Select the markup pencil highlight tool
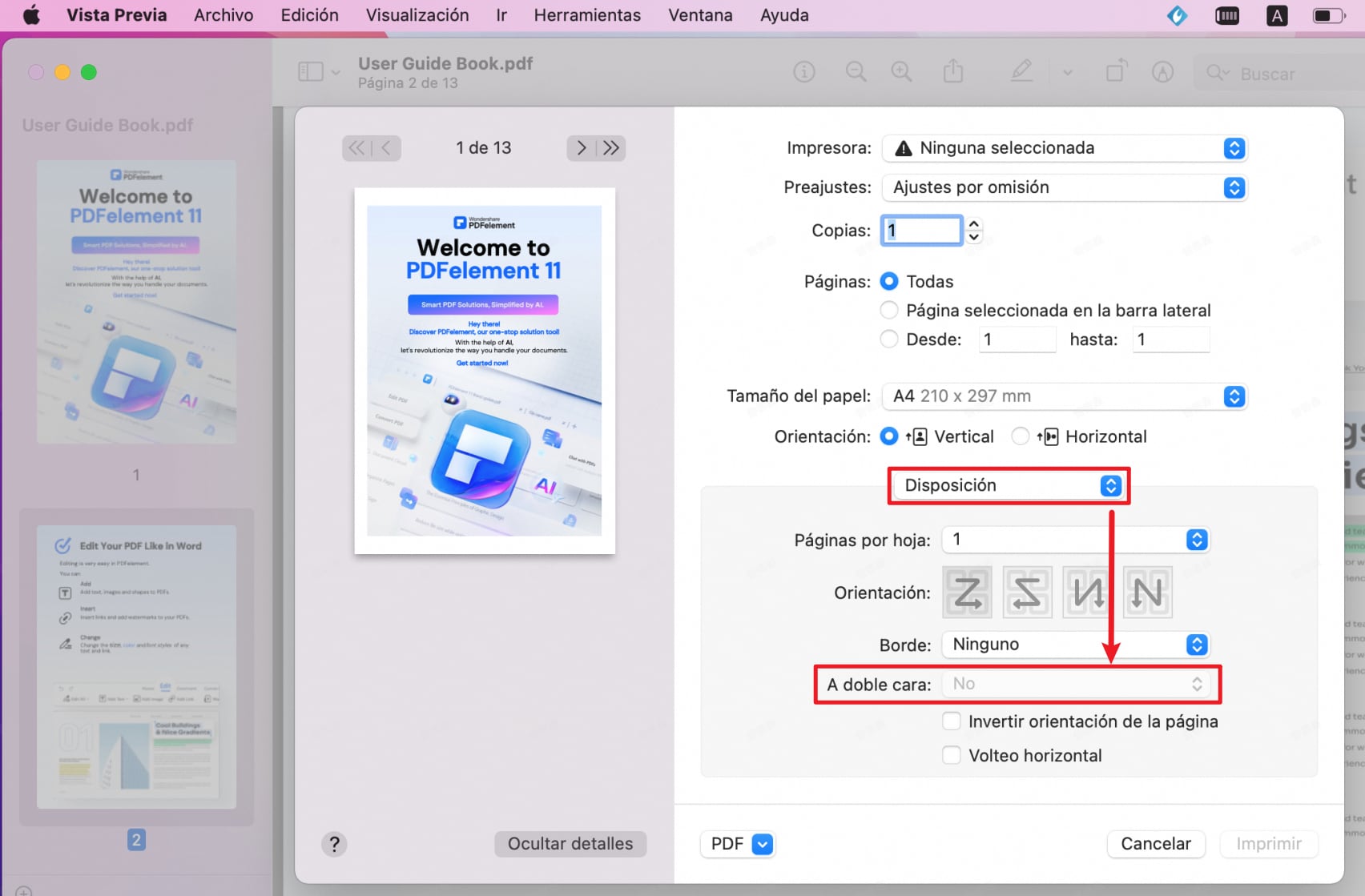1365x896 pixels. coord(1021,72)
